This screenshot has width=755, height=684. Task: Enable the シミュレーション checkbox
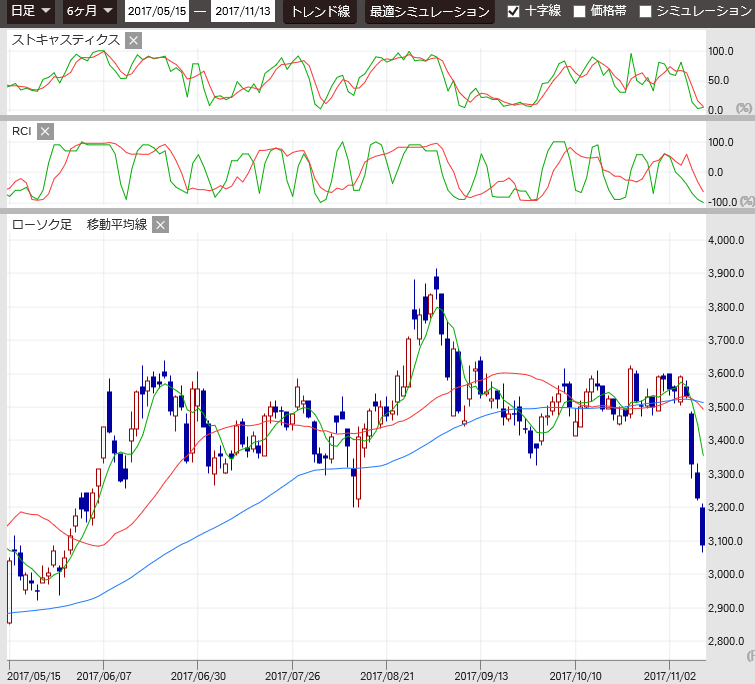tap(645, 12)
